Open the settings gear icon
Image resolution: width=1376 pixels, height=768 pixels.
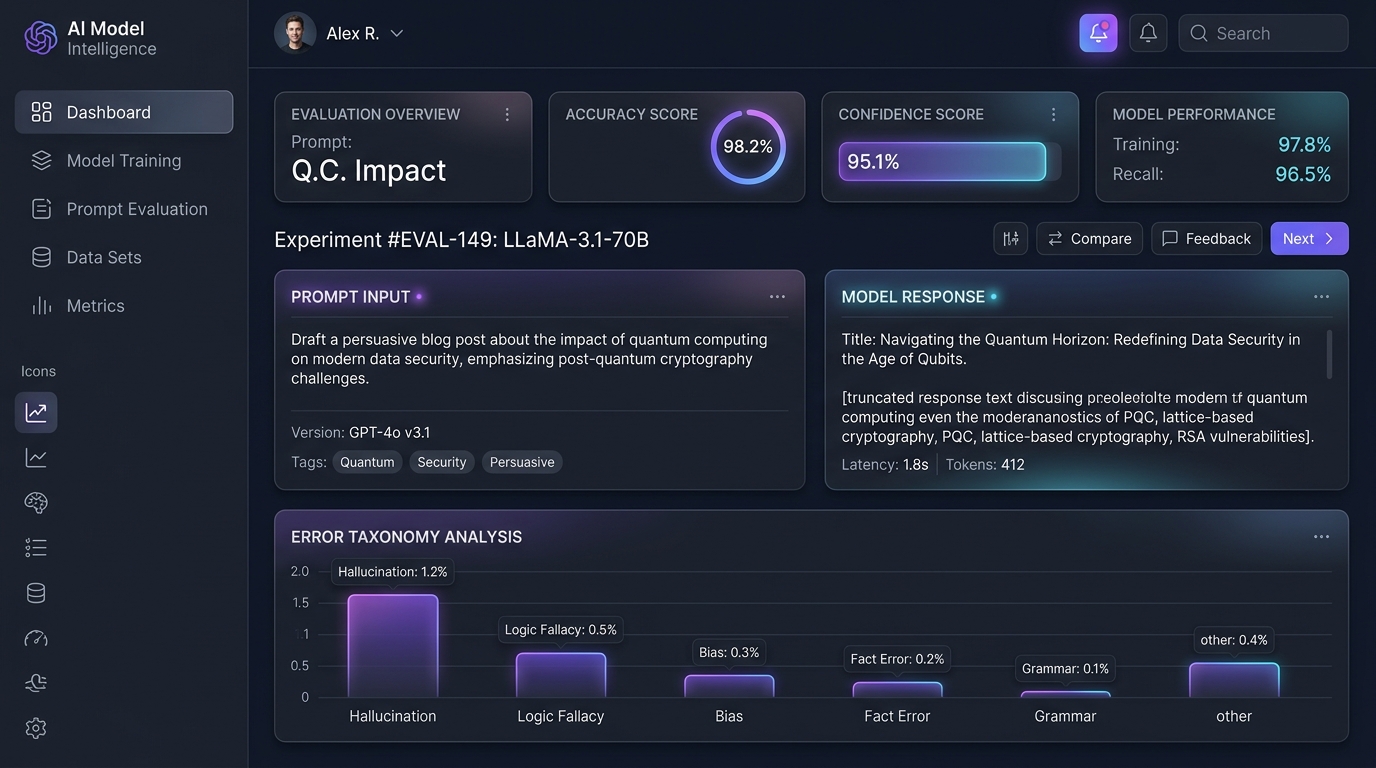[36, 728]
